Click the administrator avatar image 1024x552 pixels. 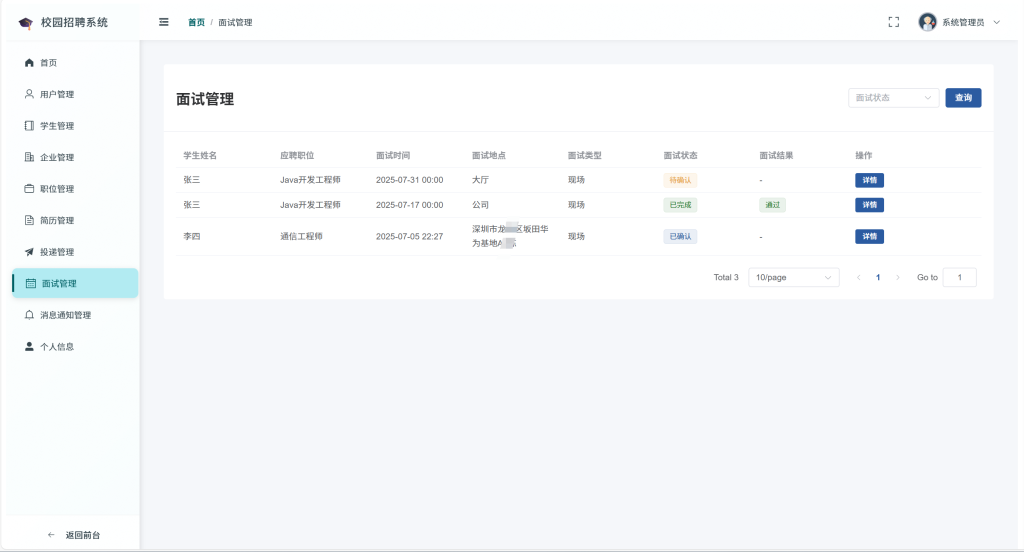tap(927, 22)
